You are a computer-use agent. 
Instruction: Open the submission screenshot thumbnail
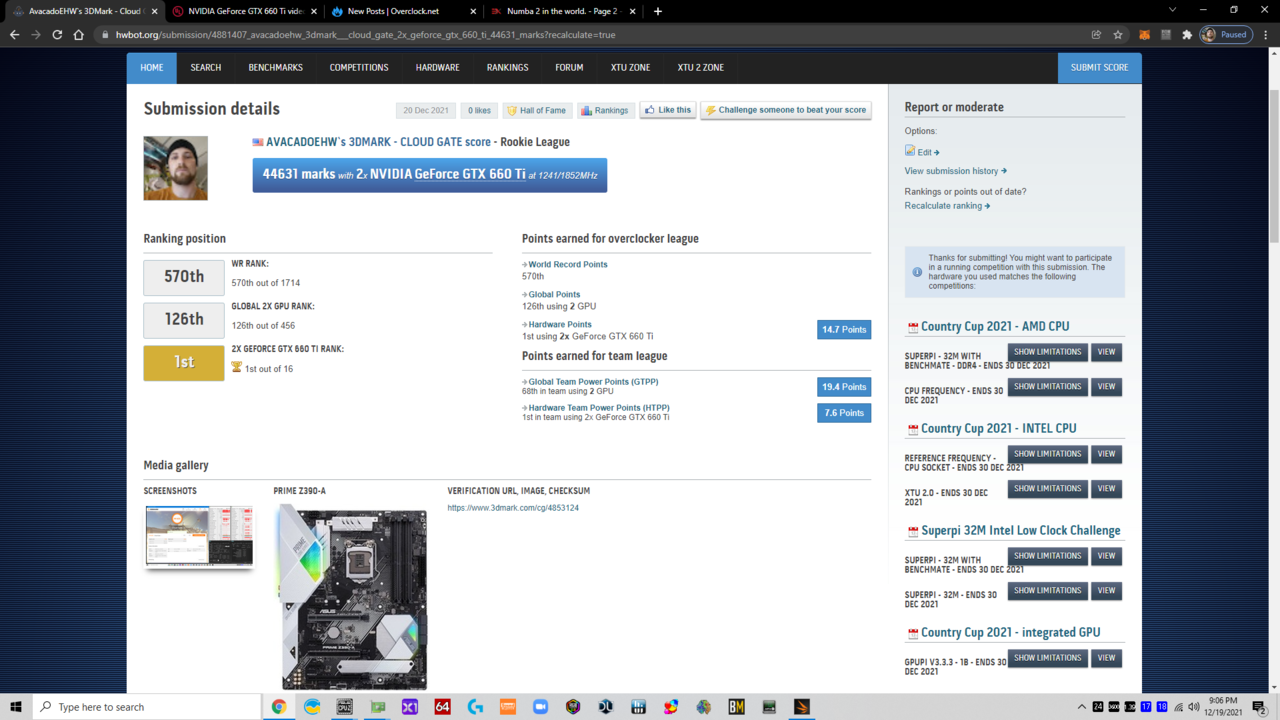(199, 536)
